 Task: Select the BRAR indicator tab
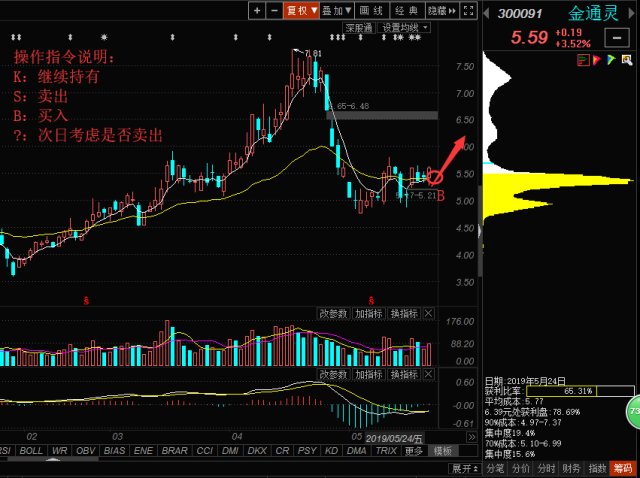click(x=174, y=451)
